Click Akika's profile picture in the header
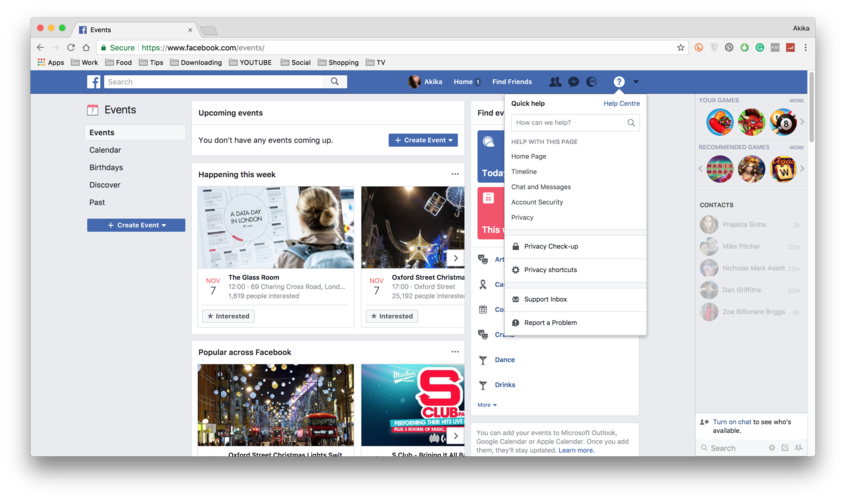 pos(414,81)
